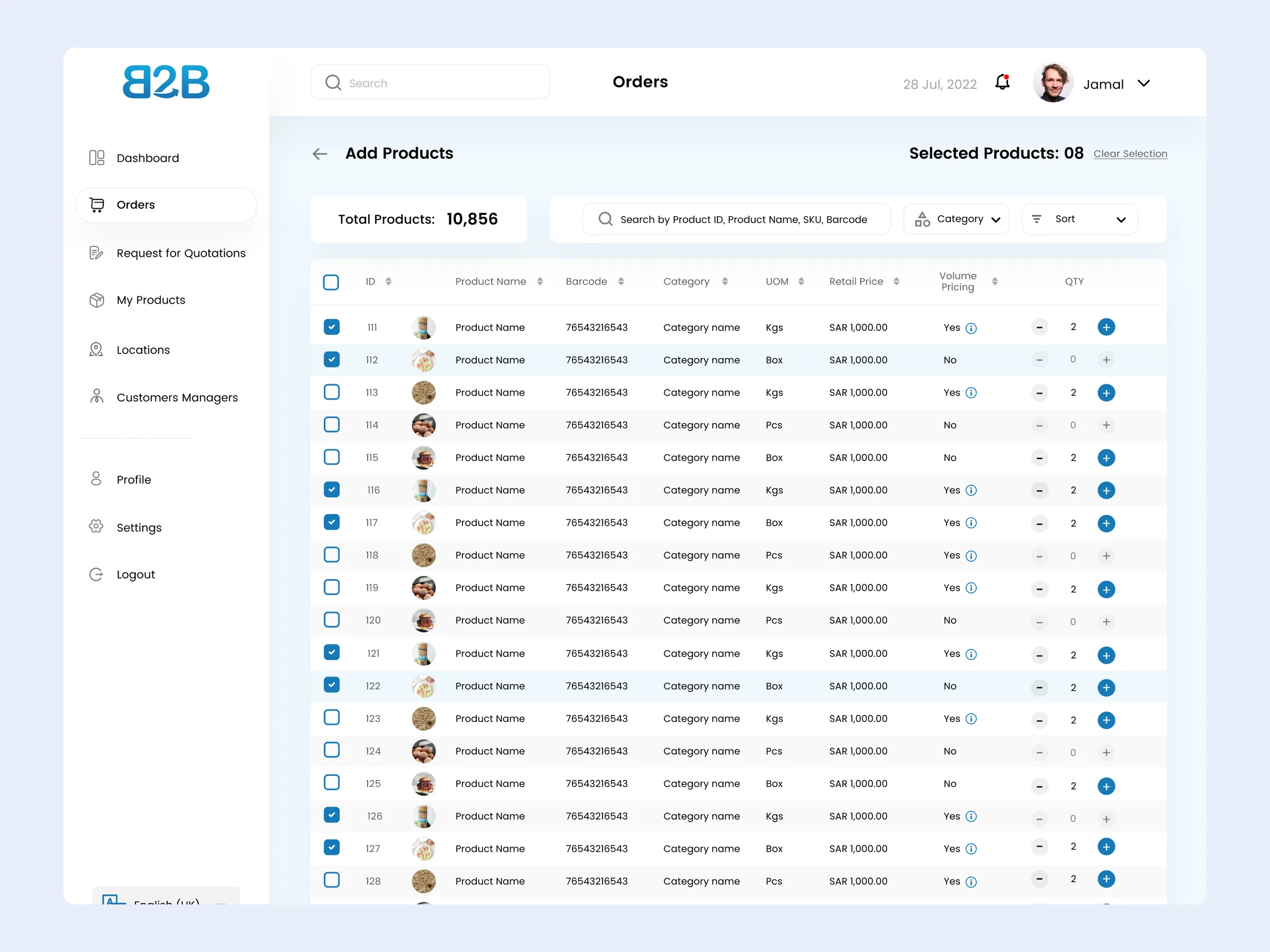This screenshot has height=952, width=1270.
Task: Sort by Retail Price column arrows
Action: [896, 281]
